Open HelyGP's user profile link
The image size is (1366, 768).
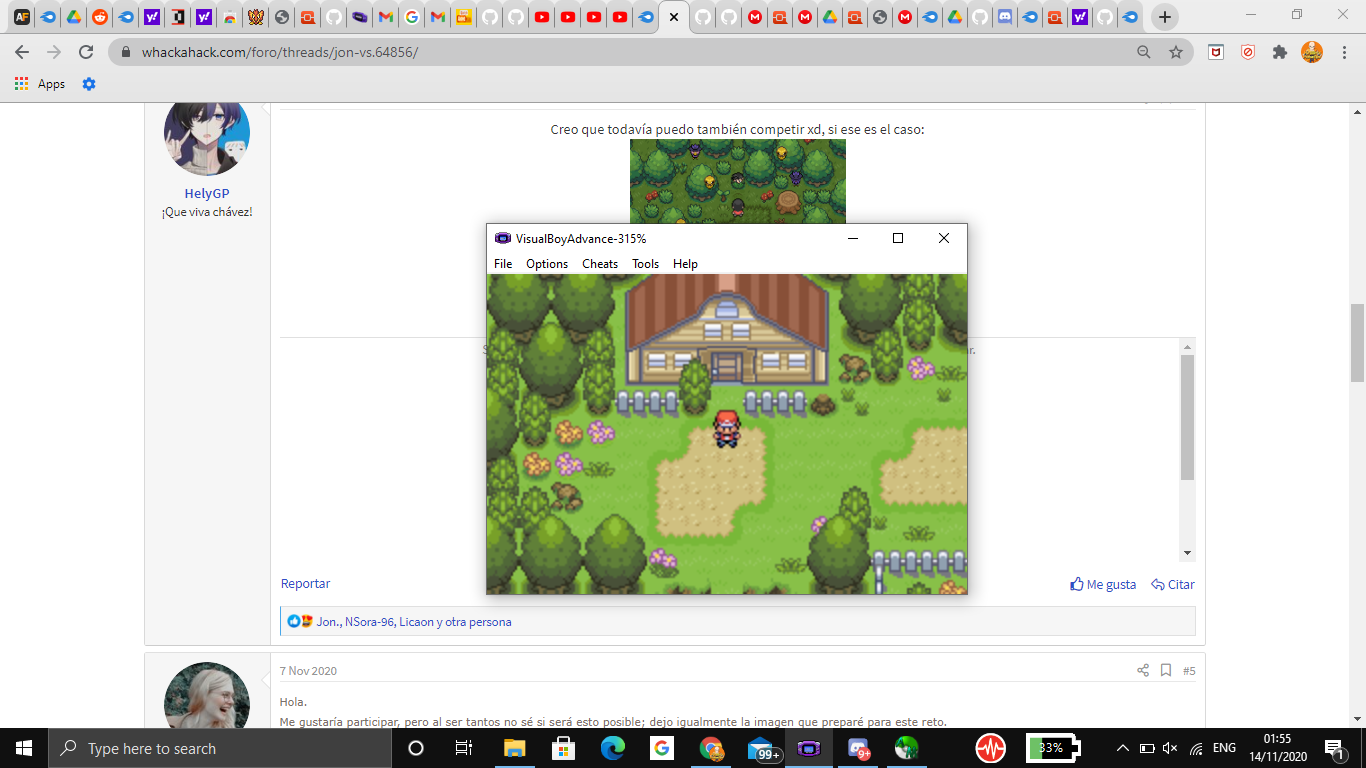point(207,194)
